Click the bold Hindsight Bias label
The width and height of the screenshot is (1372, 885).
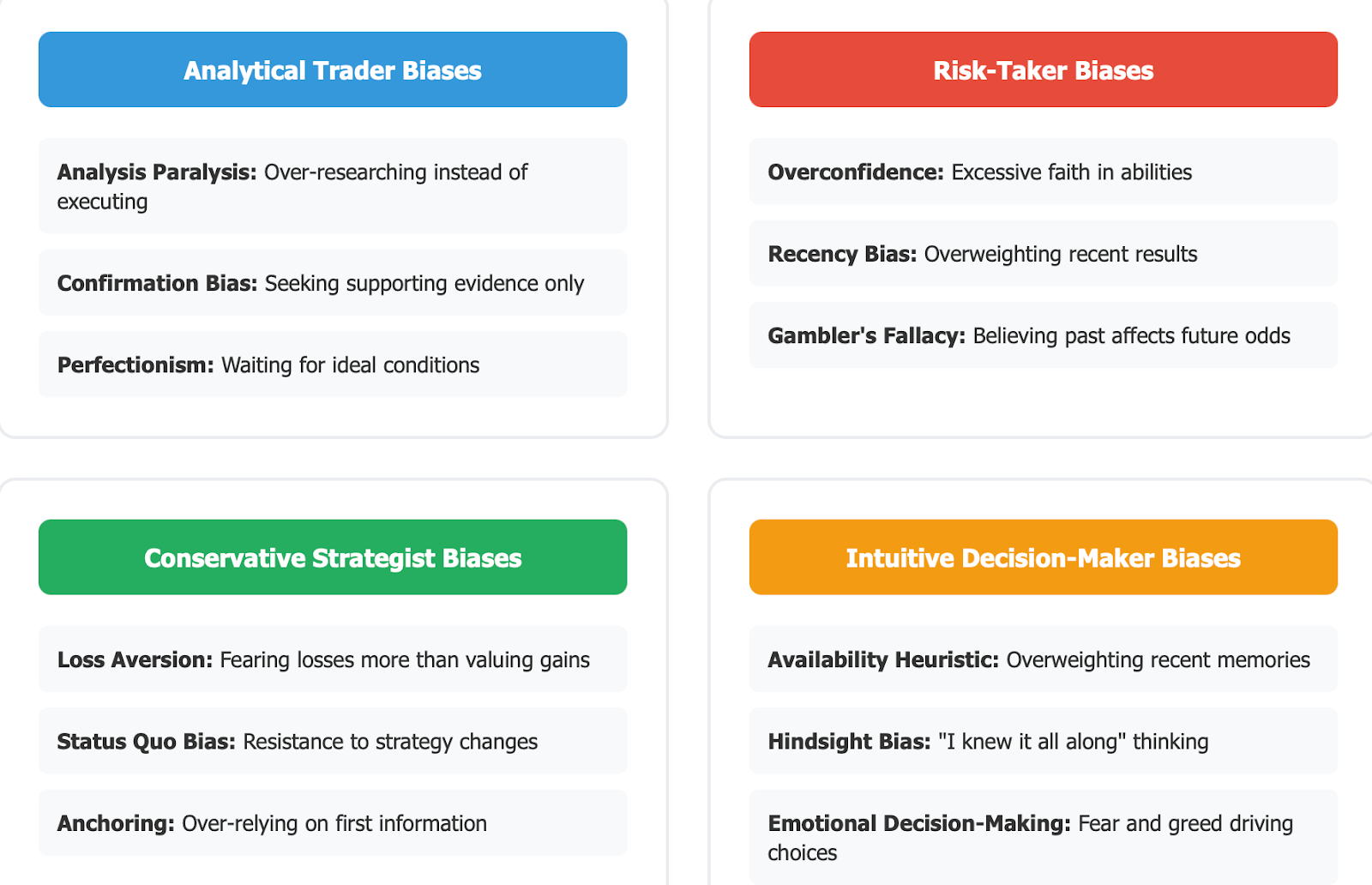click(849, 742)
